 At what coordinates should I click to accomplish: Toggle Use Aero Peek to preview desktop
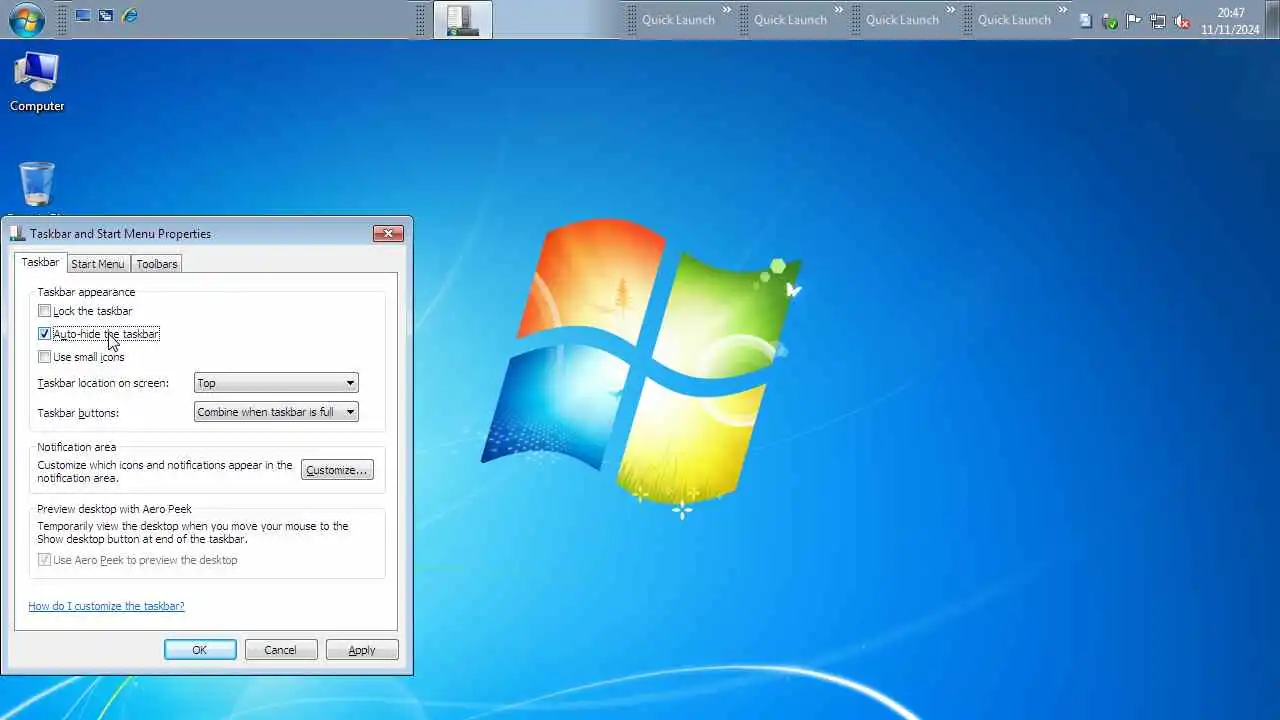[x=44, y=560]
